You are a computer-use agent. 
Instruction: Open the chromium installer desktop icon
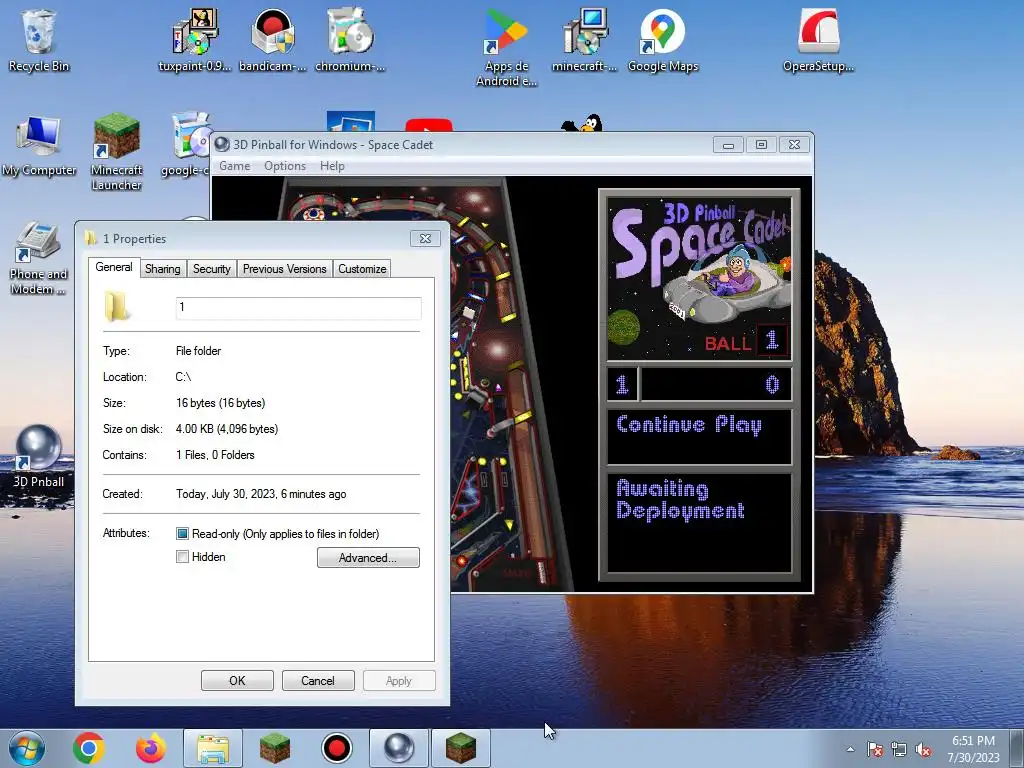pos(349,40)
